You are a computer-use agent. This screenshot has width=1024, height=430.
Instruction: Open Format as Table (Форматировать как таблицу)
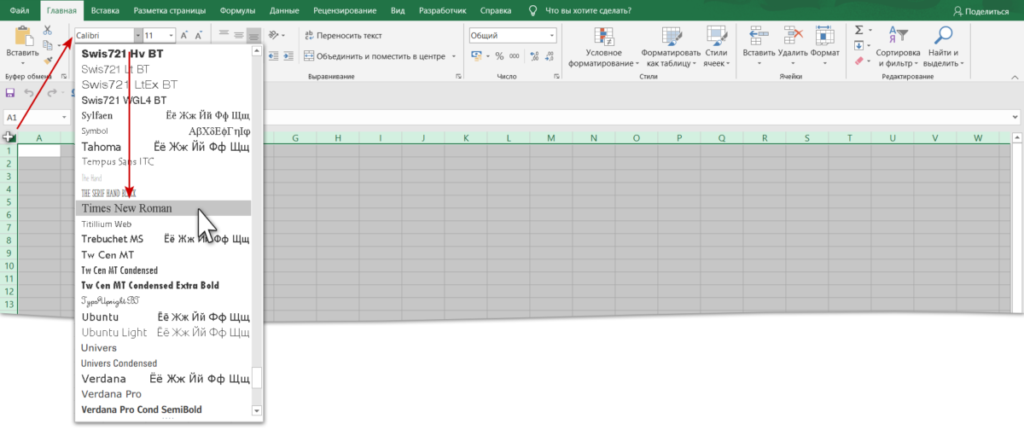671,48
